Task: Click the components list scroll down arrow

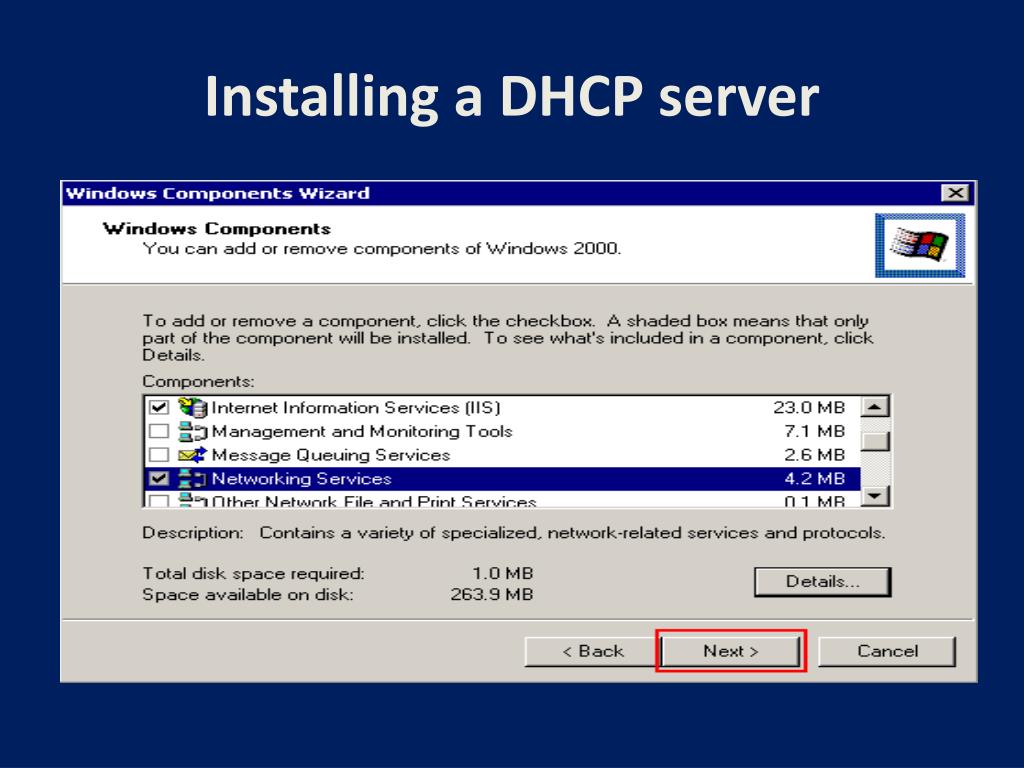Action: pos(876,496)
